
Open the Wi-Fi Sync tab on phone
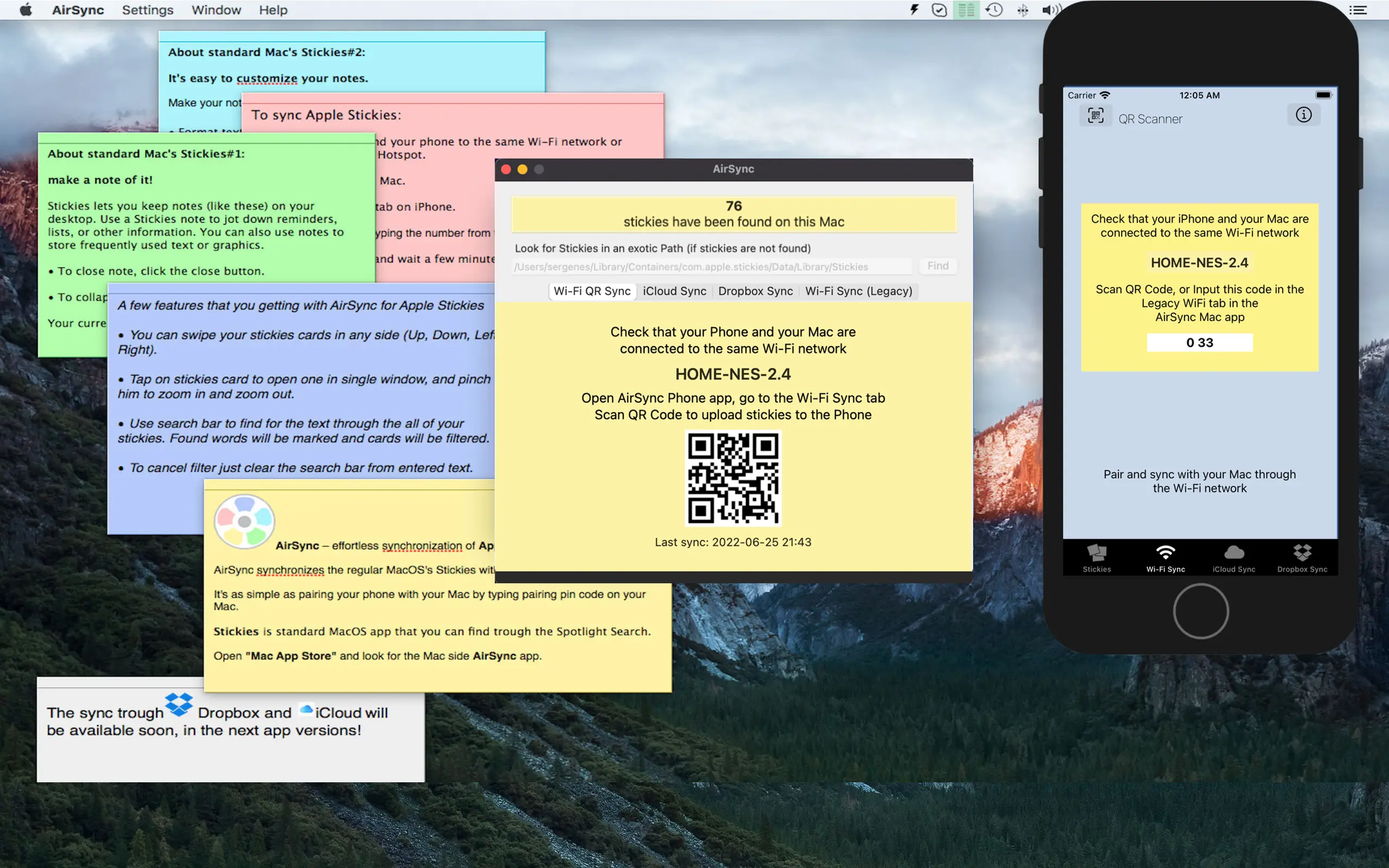click(1165, 559)
